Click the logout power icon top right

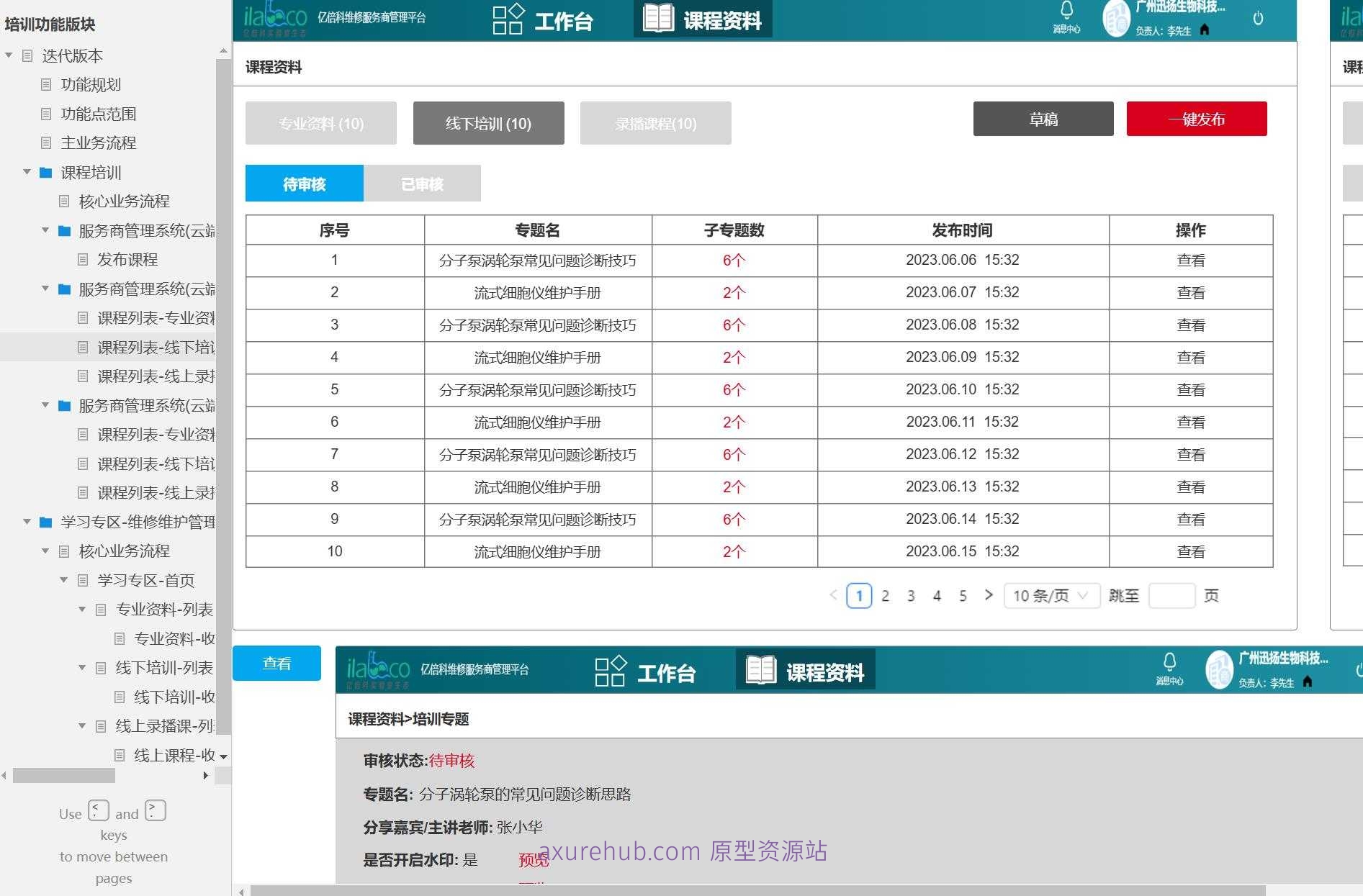[x=1258, y=18]
